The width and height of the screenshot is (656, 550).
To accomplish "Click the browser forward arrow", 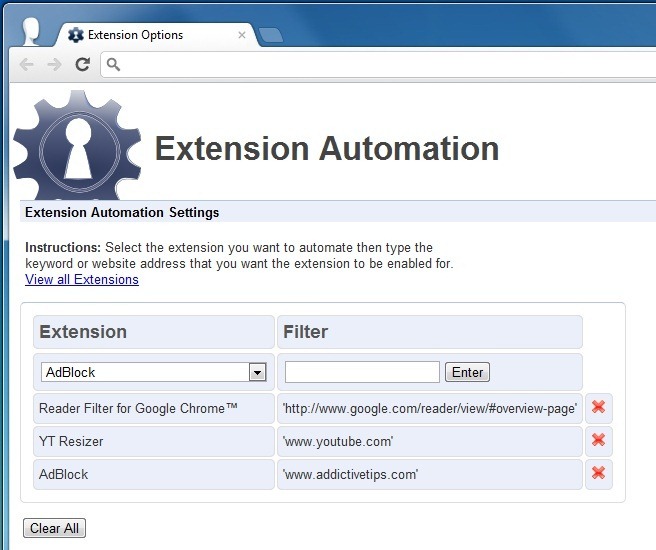I will pyautogui.click(x=54, y=64).
